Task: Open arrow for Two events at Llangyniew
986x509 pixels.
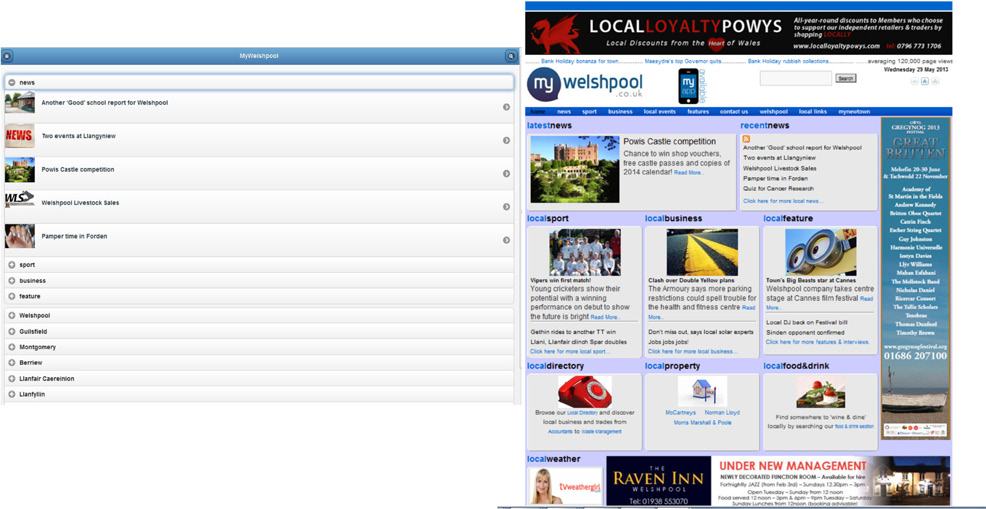Action: click(x=506, y=140)
